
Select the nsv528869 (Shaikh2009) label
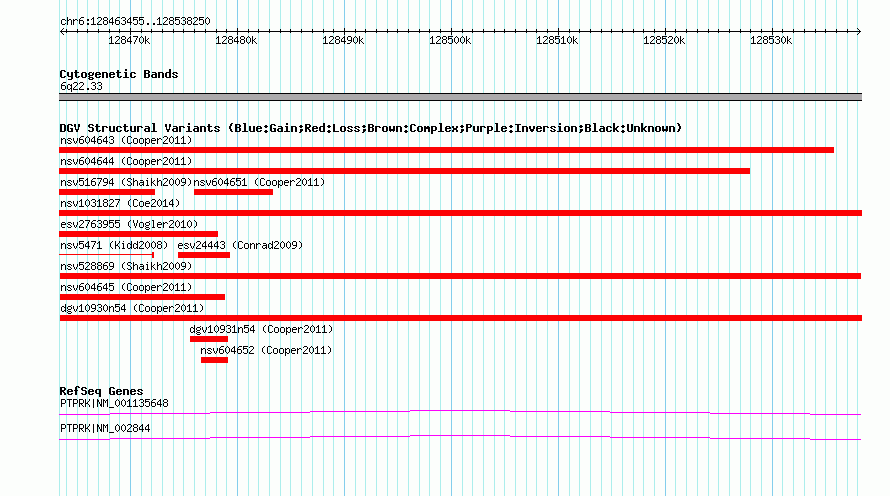tap(126, 266)
